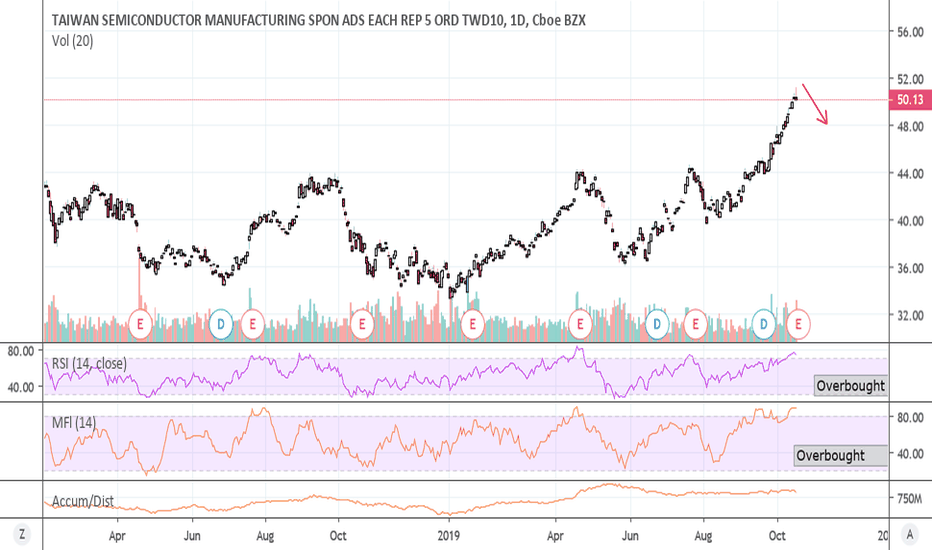Click the 44.00 price axis label
This screenshot has height=550, width=932.
coord(910,174)
